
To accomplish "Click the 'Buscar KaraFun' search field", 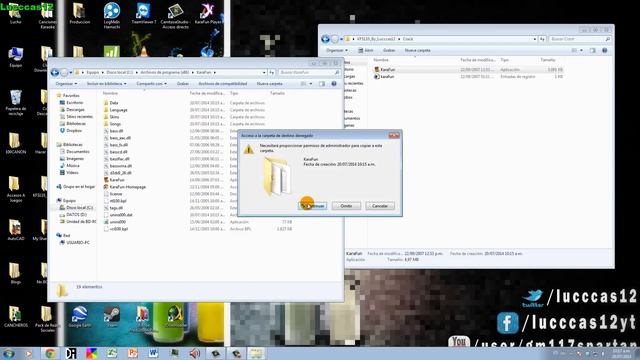I will point(309,72).
